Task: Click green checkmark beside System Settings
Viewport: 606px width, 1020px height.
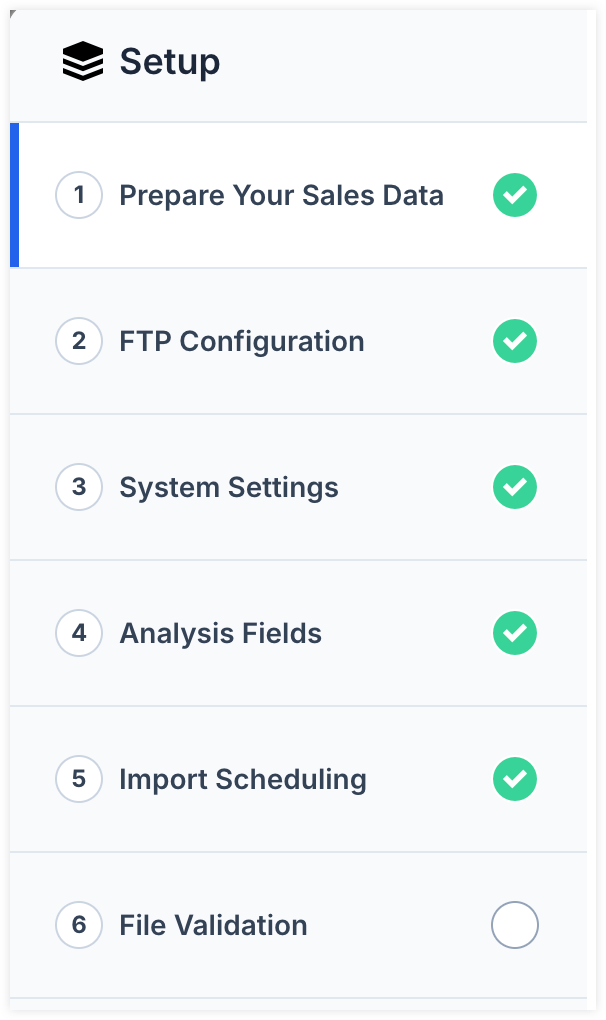Action: [515, 487]
